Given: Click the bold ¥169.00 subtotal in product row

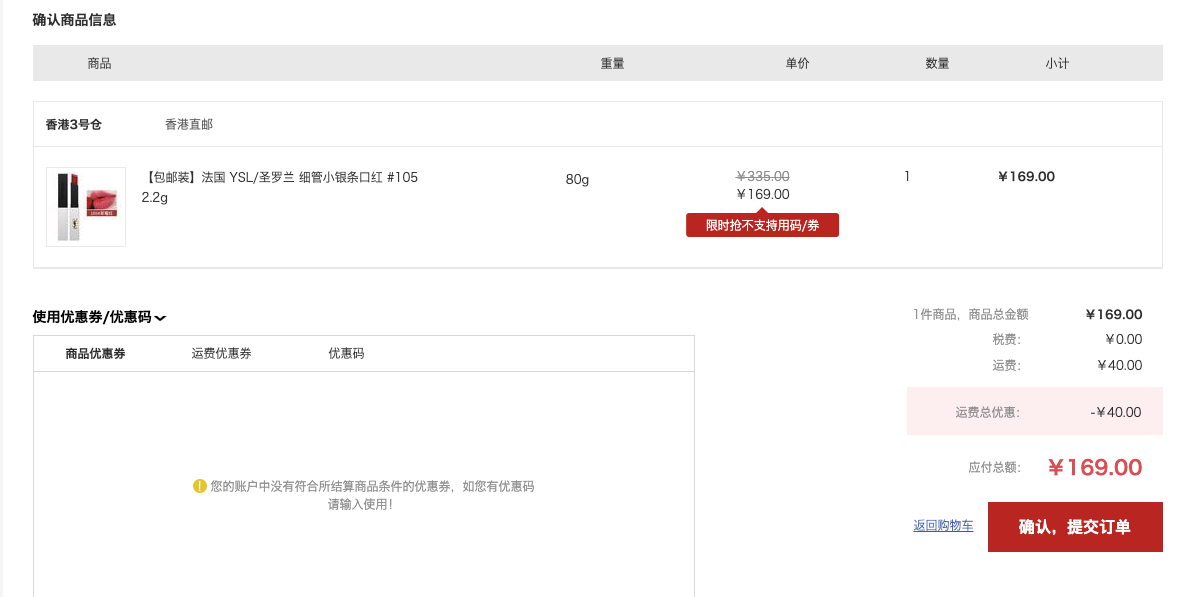Looking at the screenshot, I should (x=1026, y=176).
